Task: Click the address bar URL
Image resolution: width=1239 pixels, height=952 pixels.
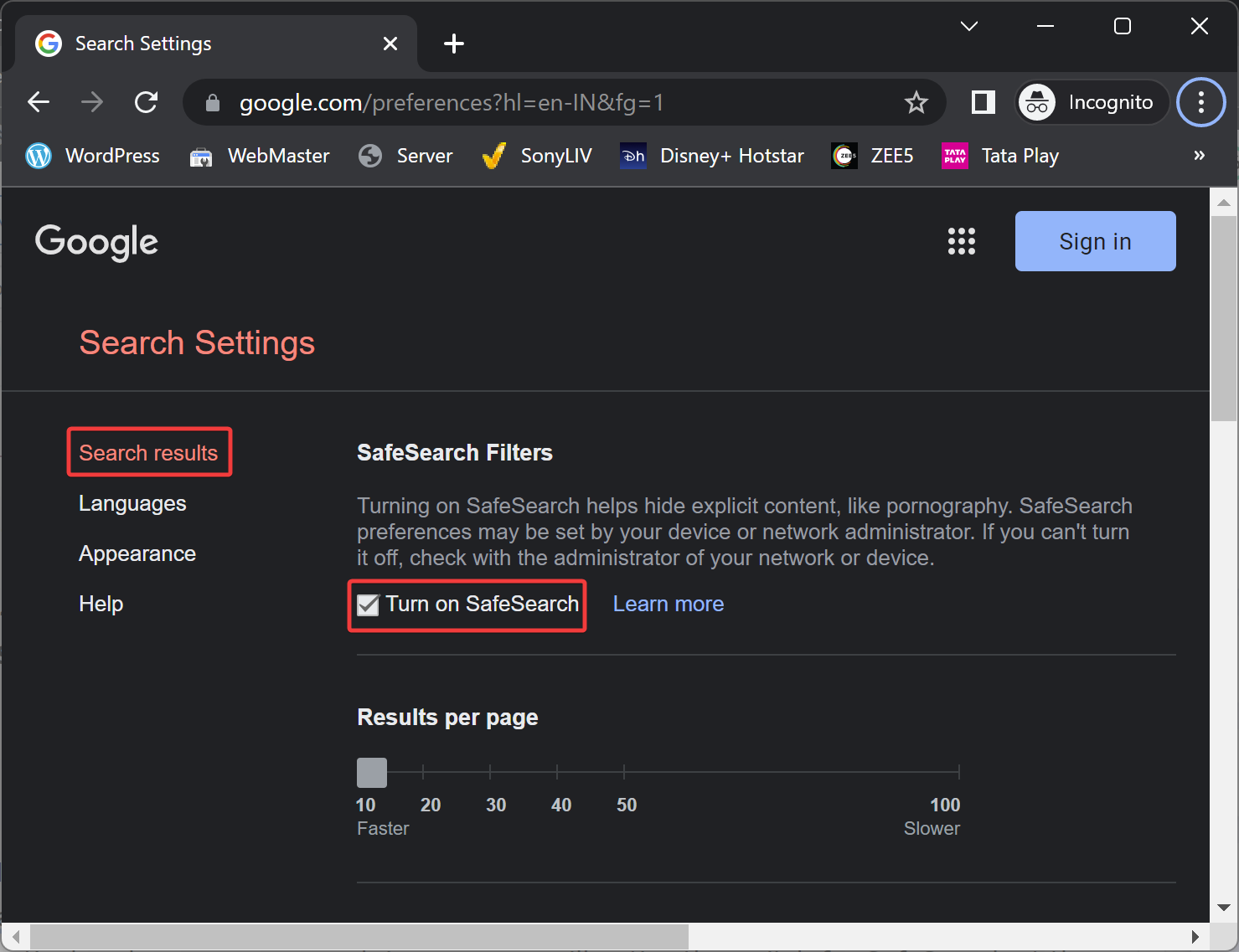Action: pos(452,102)
